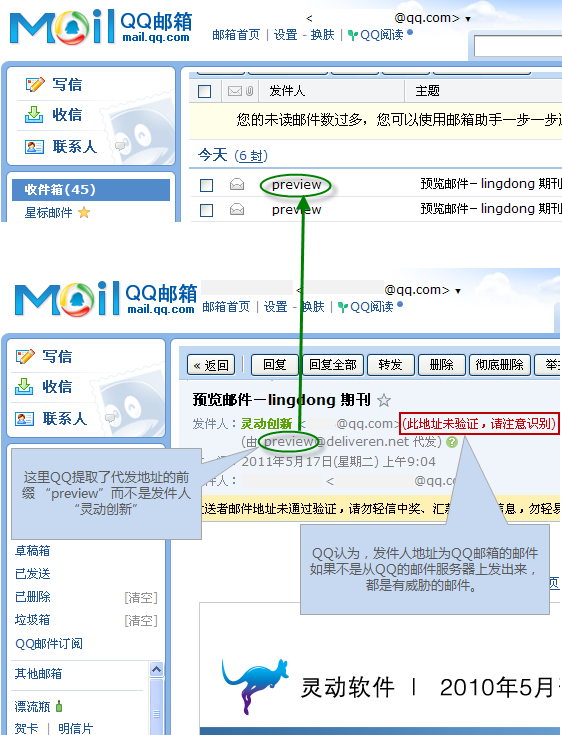562x735 pixels.
Task: Click the mail-status envelope column header icon
Action: 235,91
